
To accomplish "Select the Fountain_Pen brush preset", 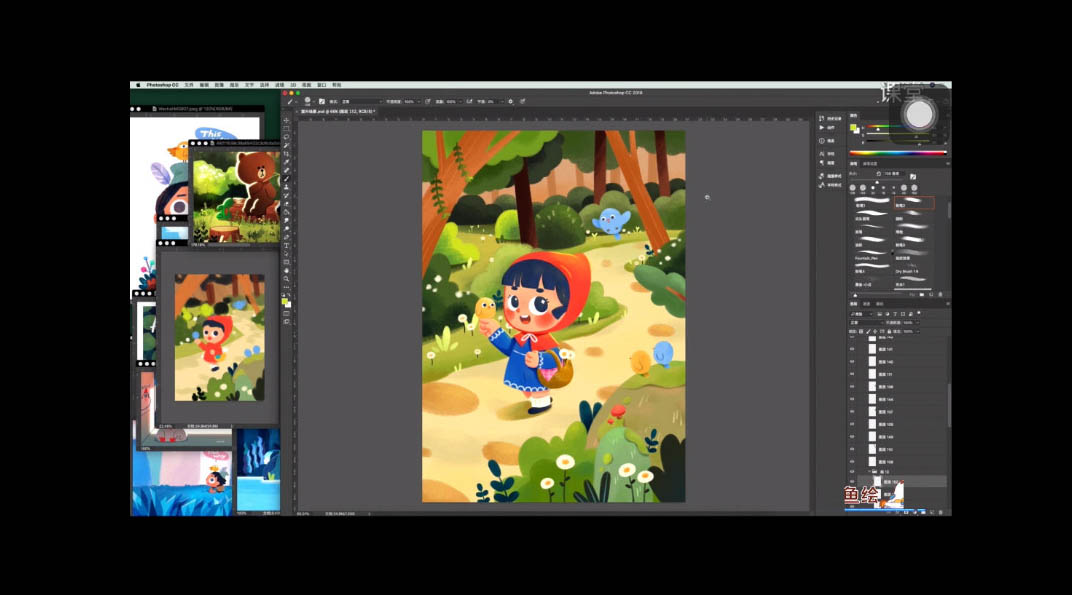I will (x=872, y=256).
